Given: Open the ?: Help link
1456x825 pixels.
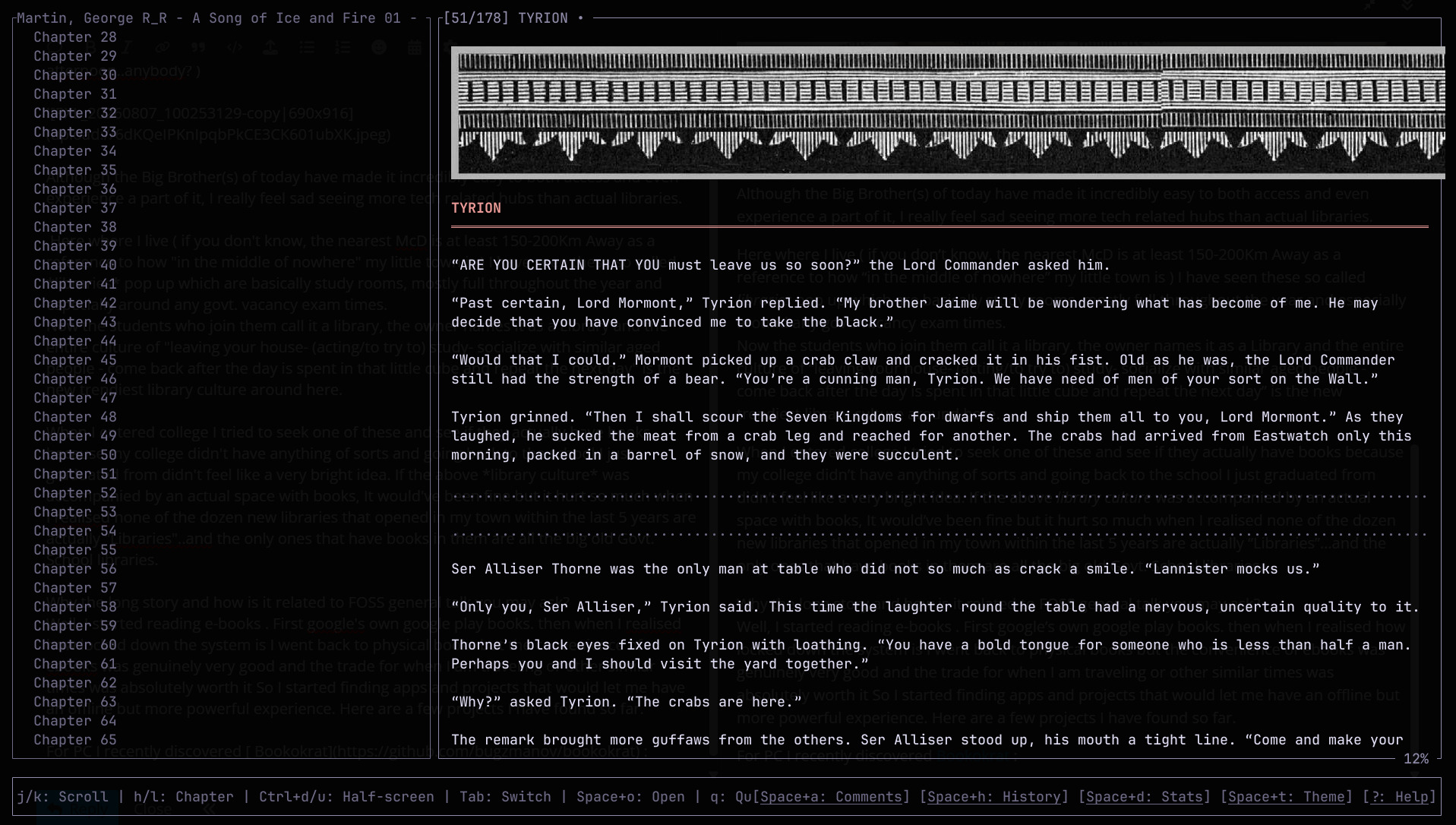Looking at the screenshot, I should (1400, 797).
